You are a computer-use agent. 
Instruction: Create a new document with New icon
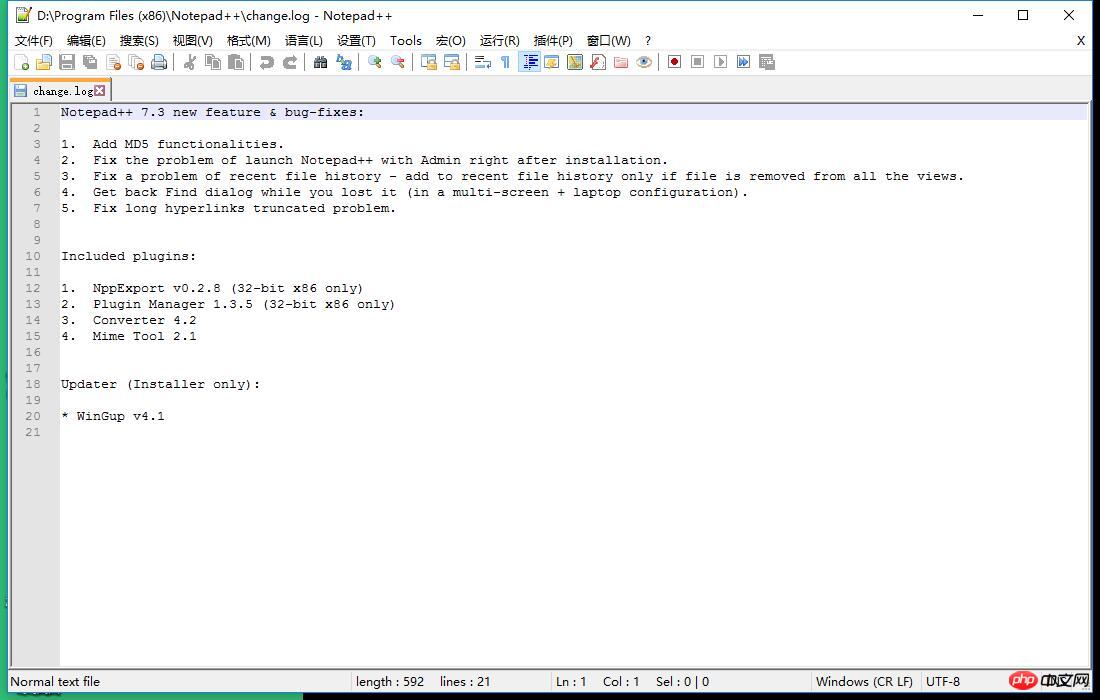pos(21,62)
